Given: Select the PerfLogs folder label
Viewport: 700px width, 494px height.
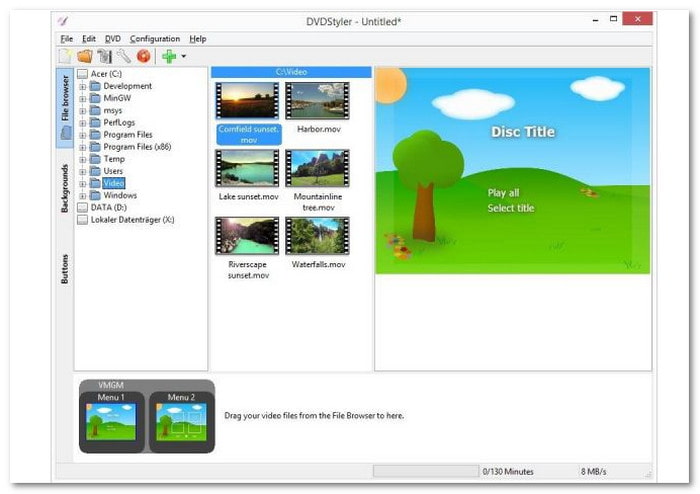Looking at the screenshot, I should click(x=119, y=122).
